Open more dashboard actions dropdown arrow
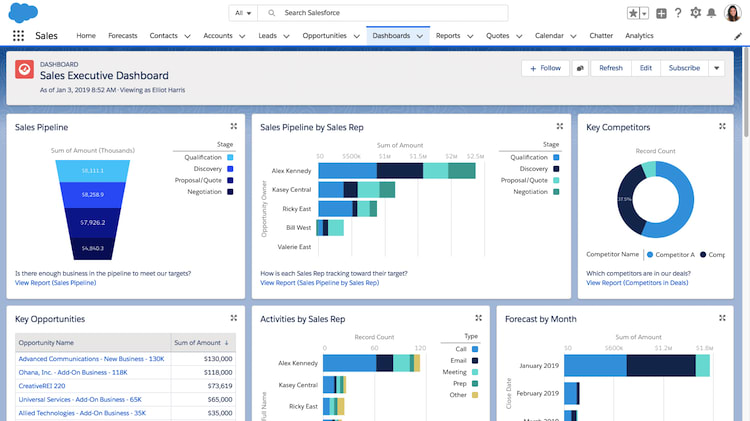The image size is (750, 421). point(717,68)
